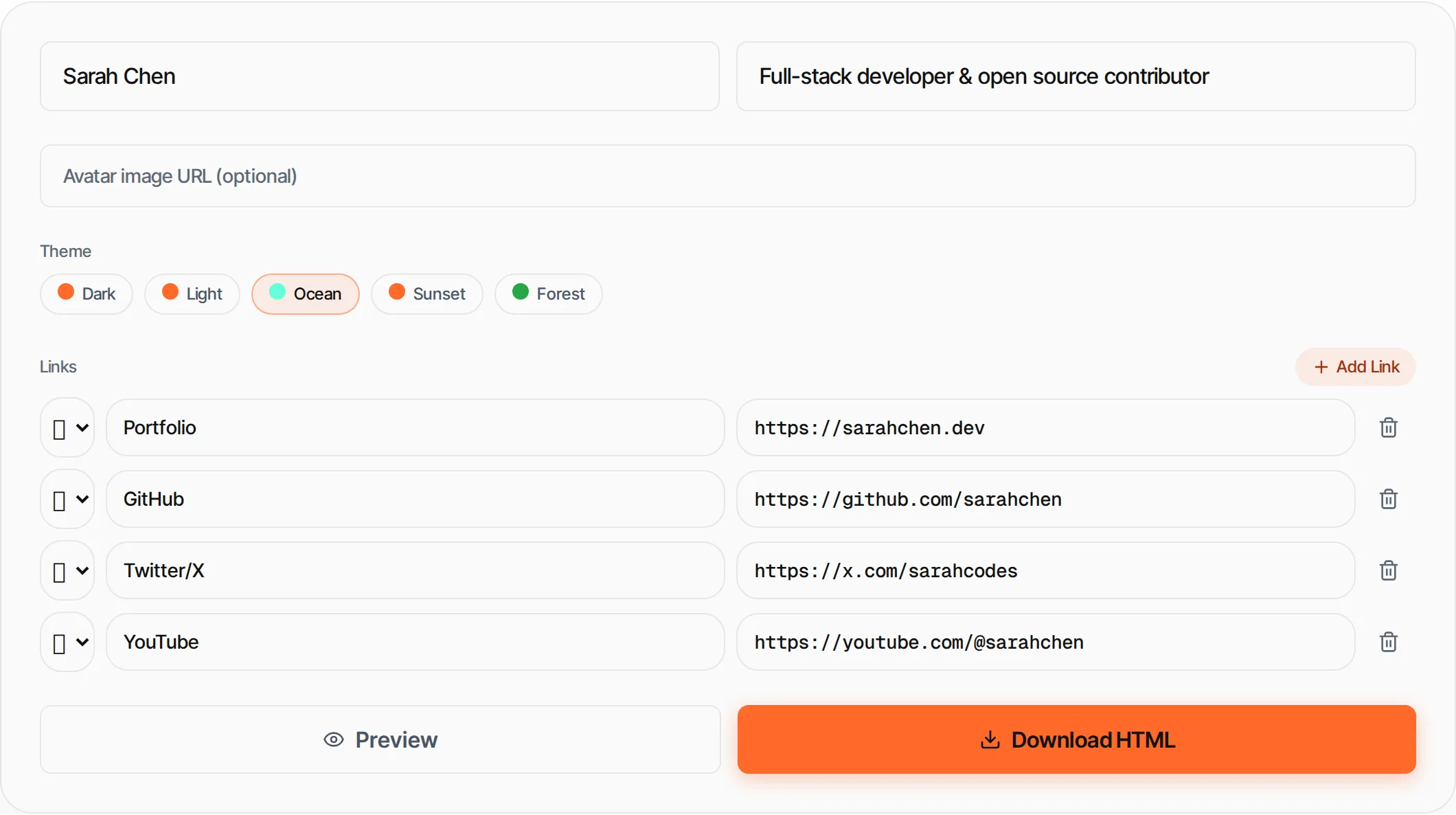
Task: Edit the bio field about full-stack developer
Action: coord(1076,76)
